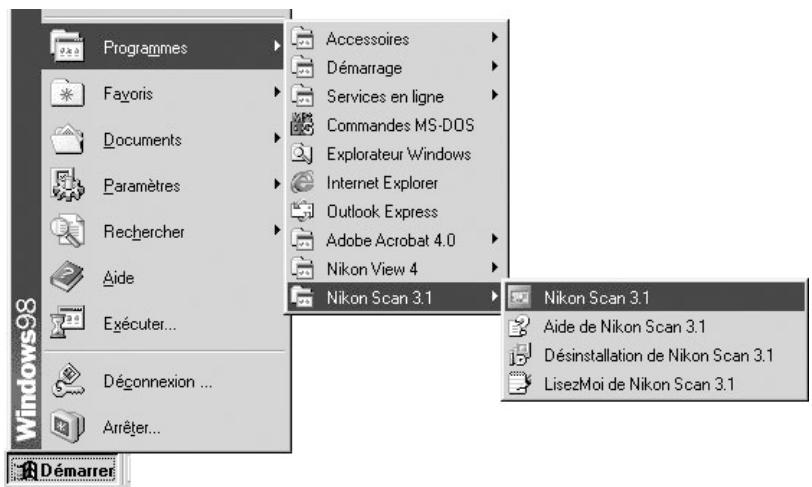The width and height of the screenshot is (812, 487).
Task: Click the Aide book icon
Action: coord(67,277)
